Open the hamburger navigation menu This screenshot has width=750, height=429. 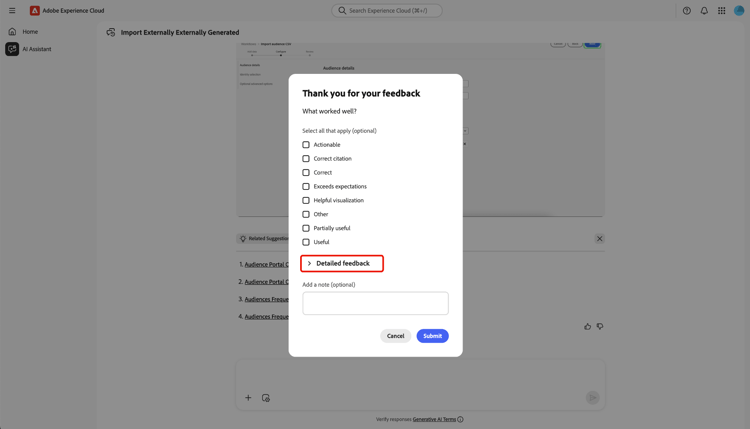pos(12,11)
